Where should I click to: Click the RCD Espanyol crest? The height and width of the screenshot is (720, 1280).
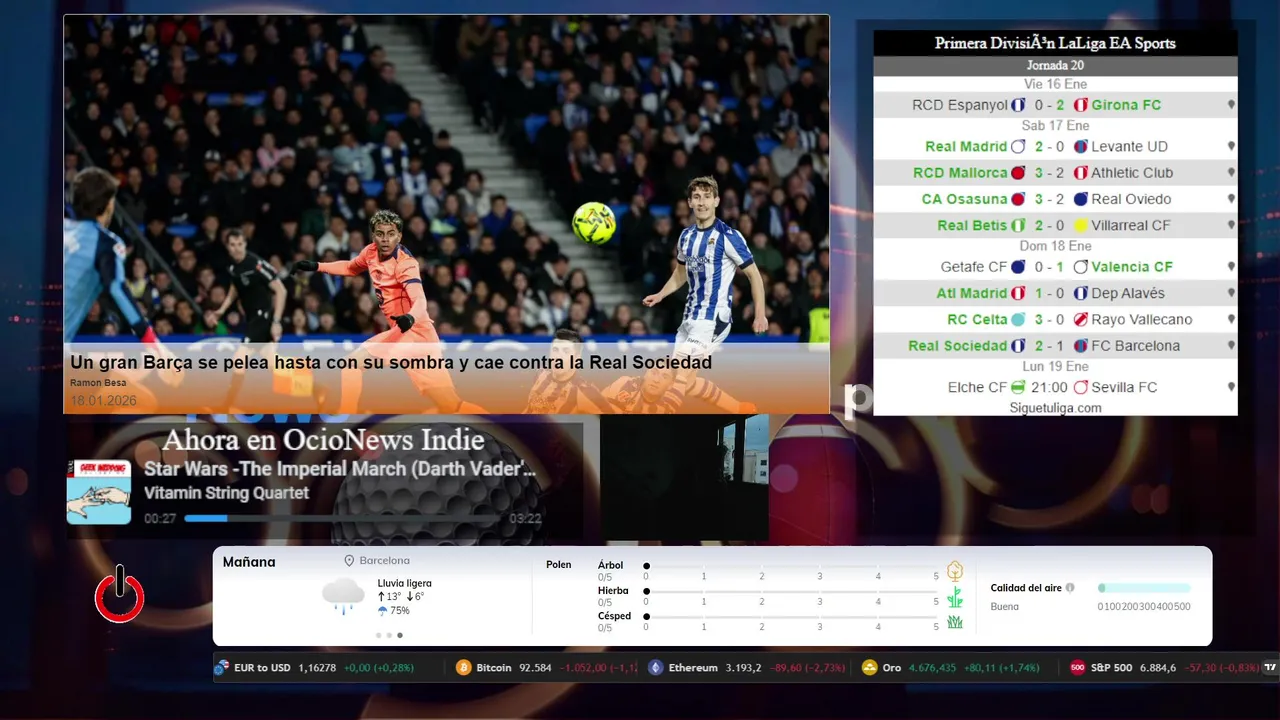click(1018, 105)
